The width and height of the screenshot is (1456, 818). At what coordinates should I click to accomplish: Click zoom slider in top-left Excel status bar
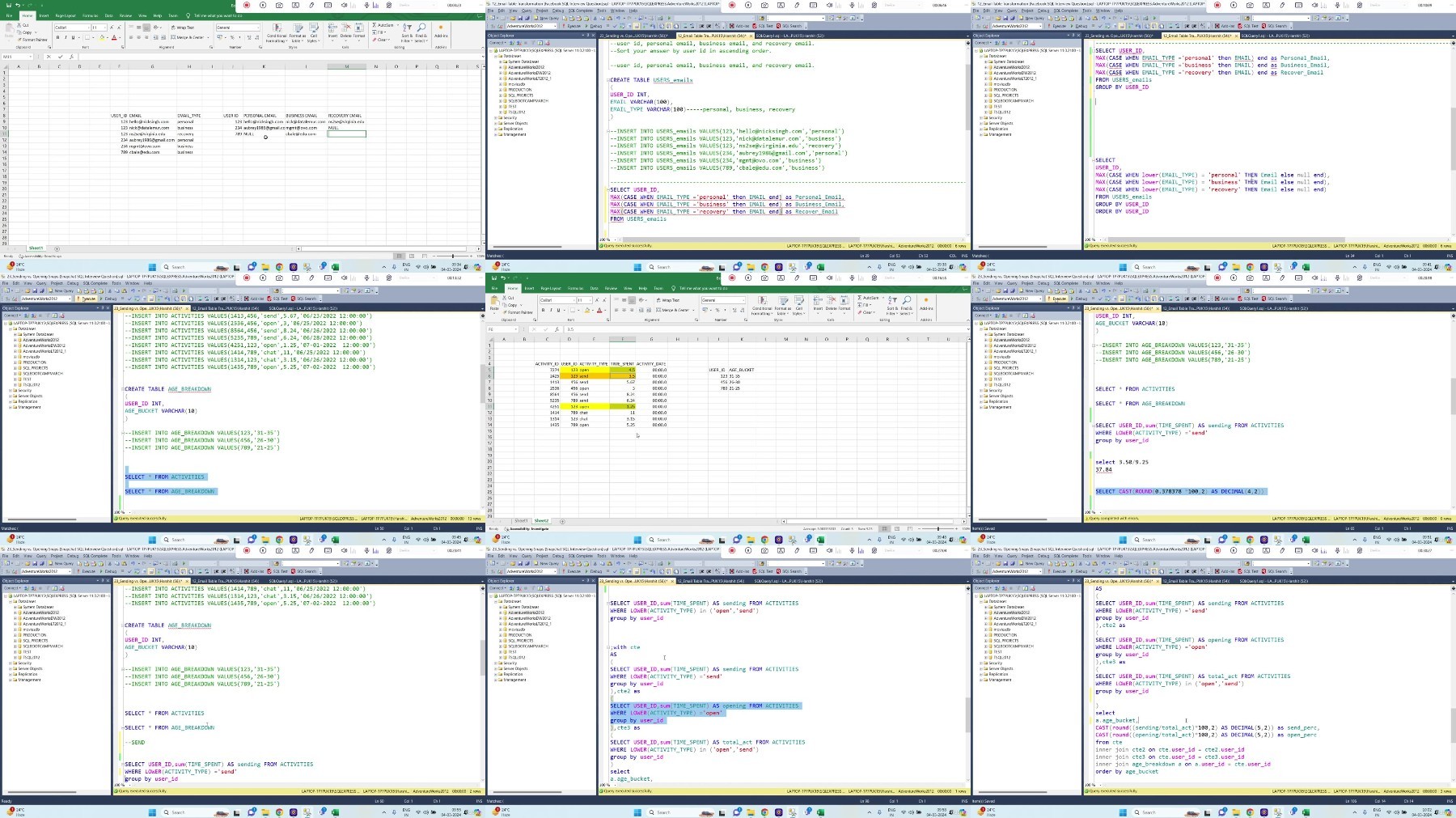tap(453, 256)
